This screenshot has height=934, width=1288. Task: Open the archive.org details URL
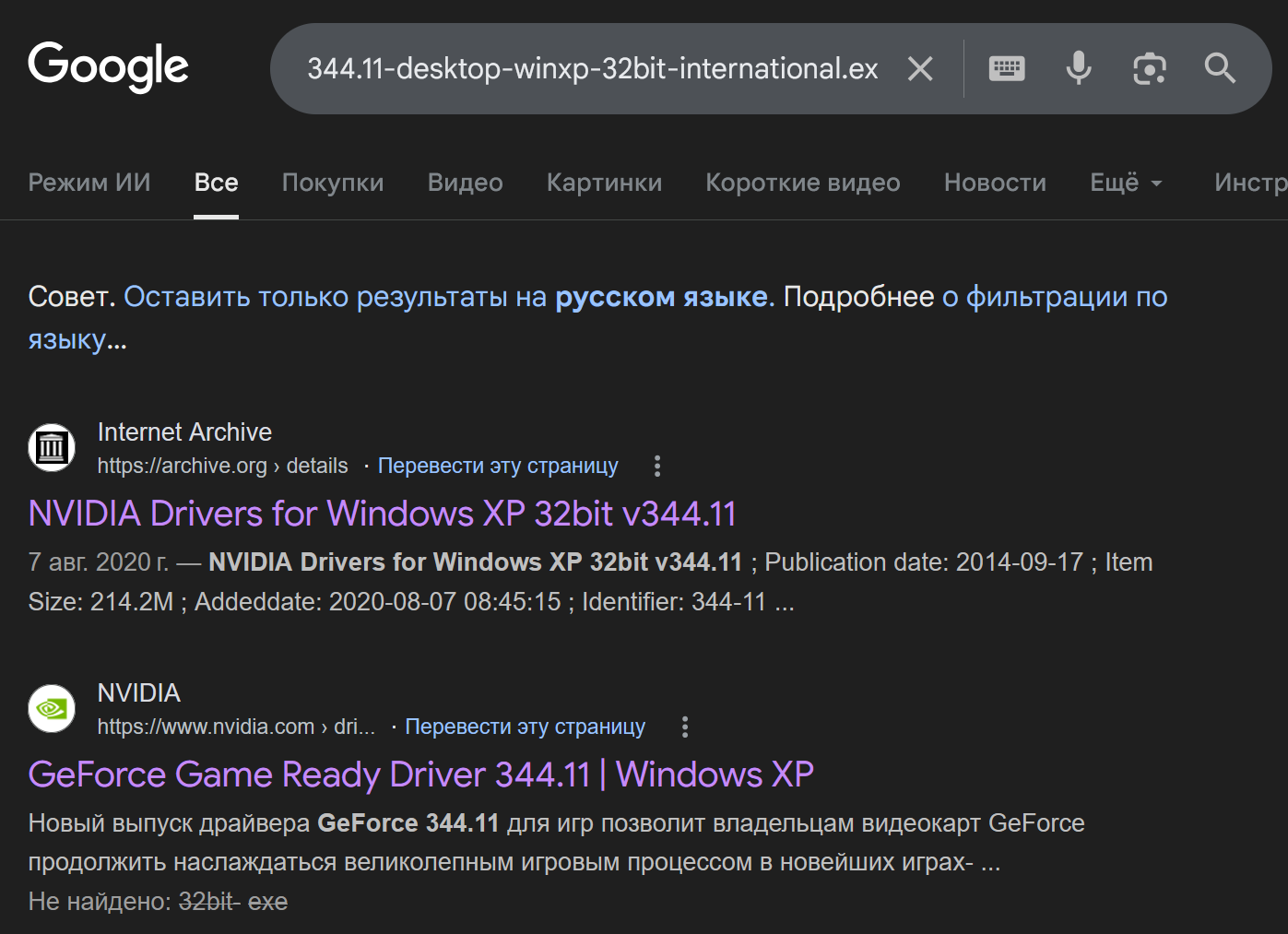coord(222,466)
